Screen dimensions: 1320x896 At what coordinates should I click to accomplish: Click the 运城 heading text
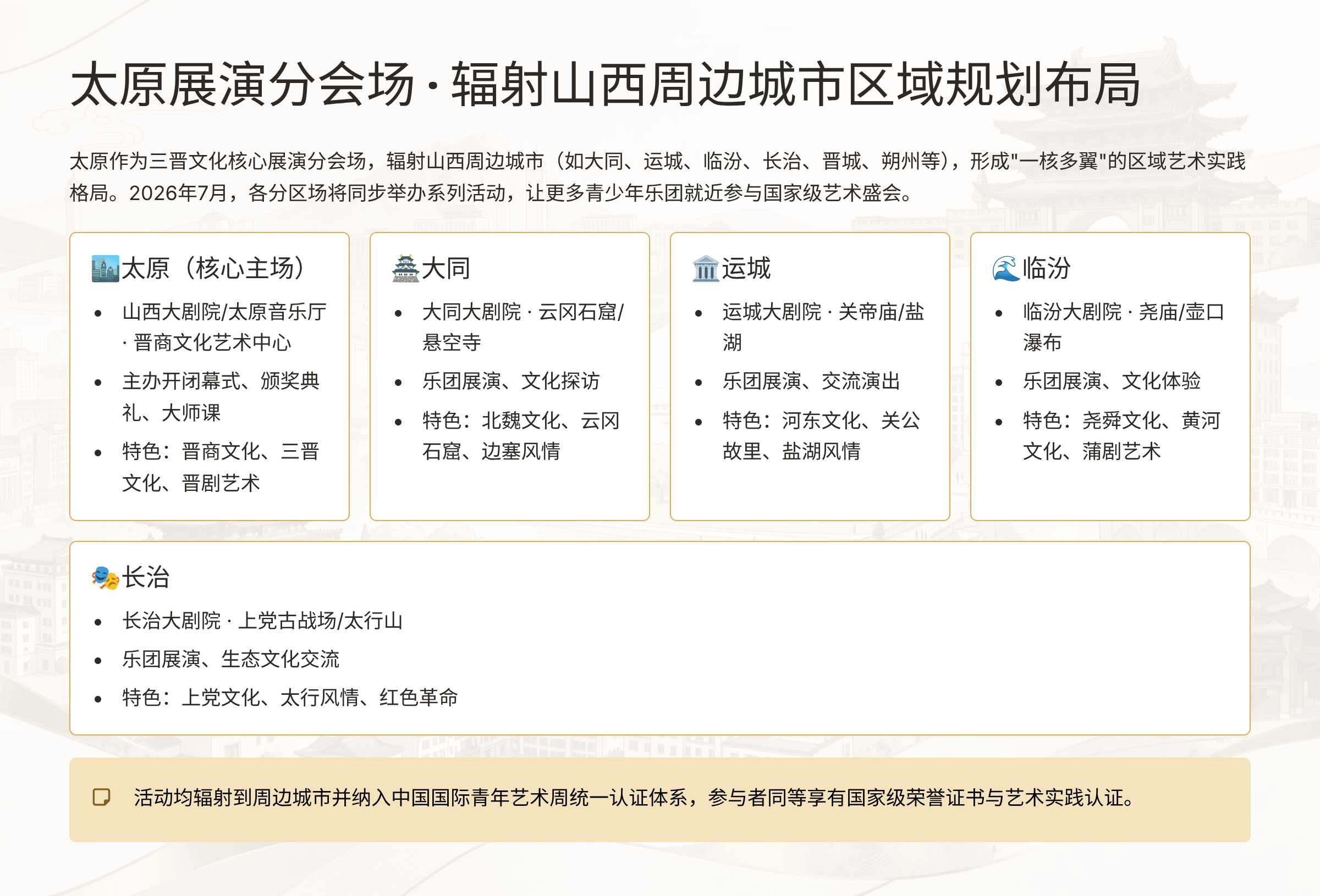click(746, 269)
